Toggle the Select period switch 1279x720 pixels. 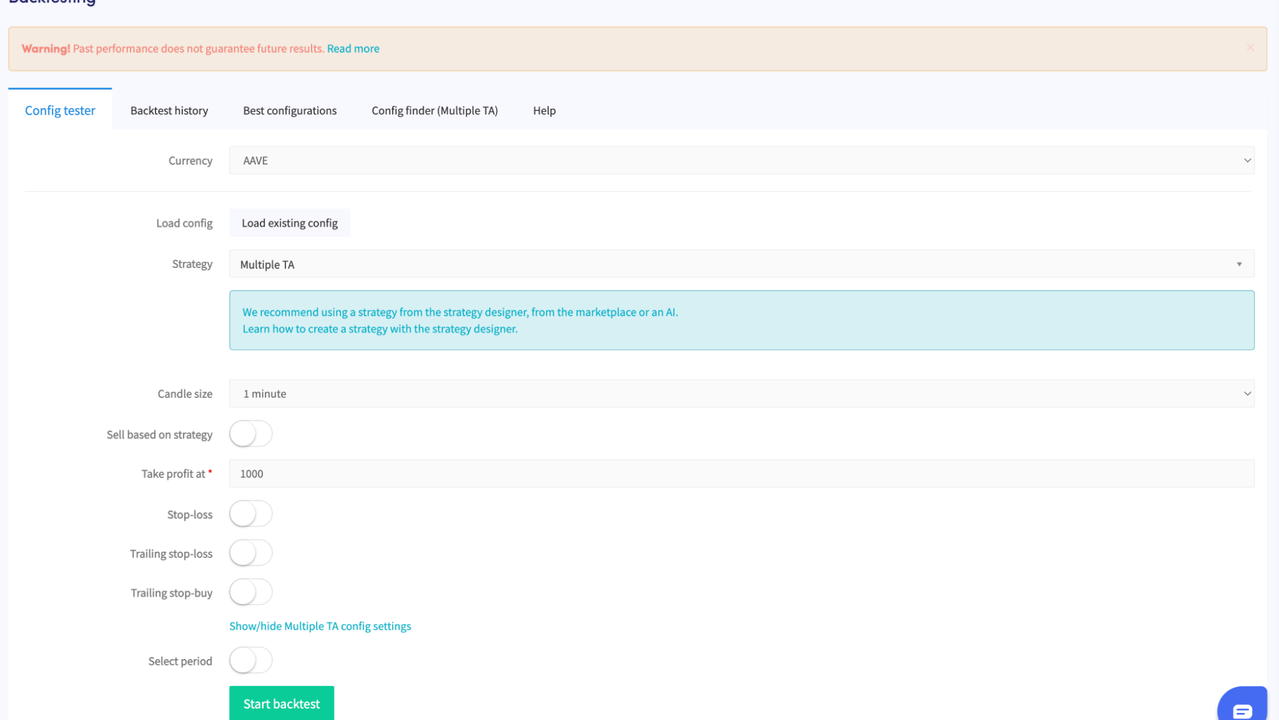click(x=250, y=661)
